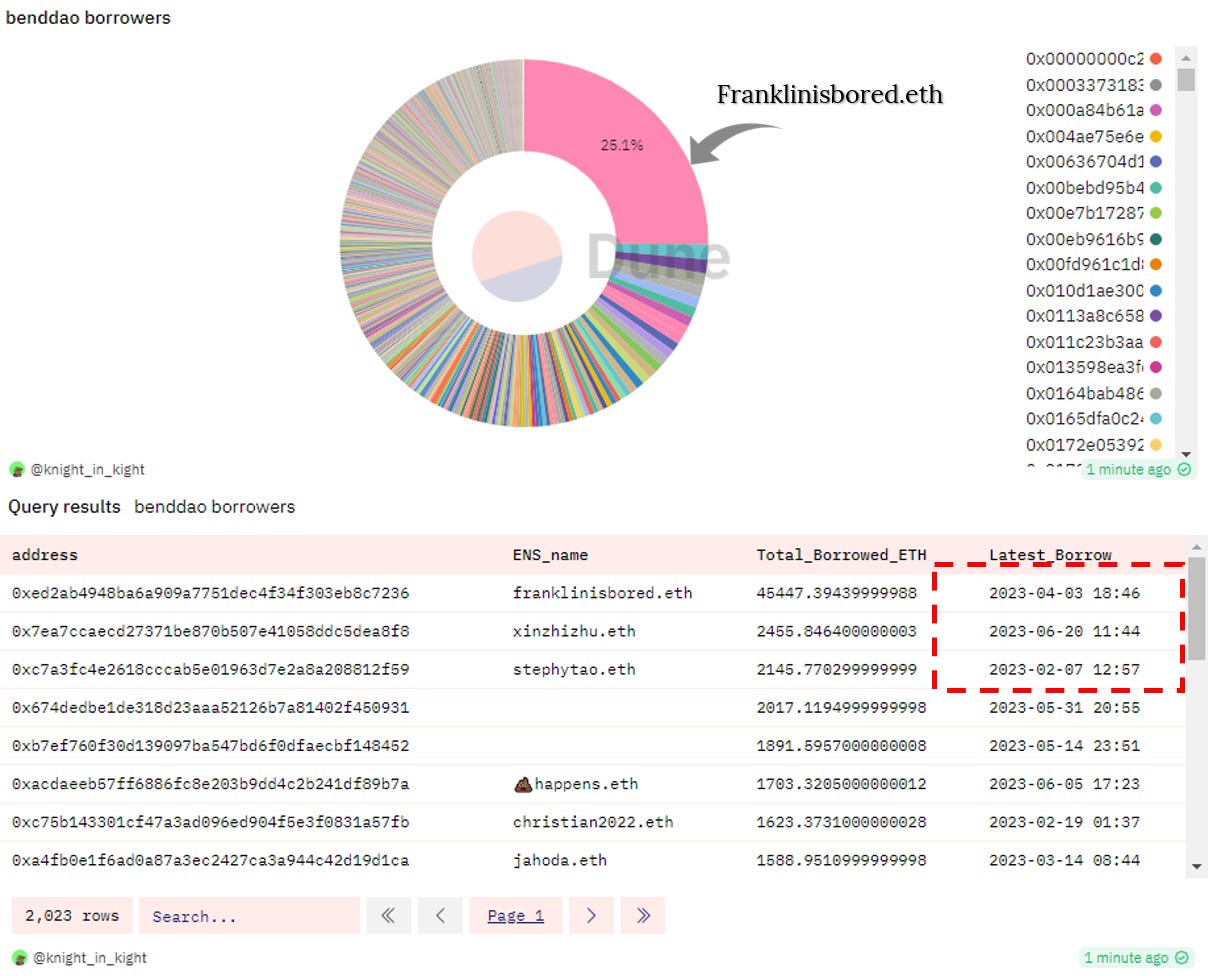Image resolution: width=1208 pixels, height=976 pixels.
Task: Click the table scrollbar down arrow
Action: (1197, 866)
